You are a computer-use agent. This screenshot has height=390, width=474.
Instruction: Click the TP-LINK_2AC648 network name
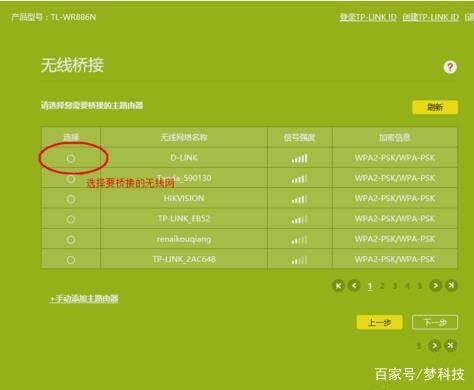click(184, 259)
